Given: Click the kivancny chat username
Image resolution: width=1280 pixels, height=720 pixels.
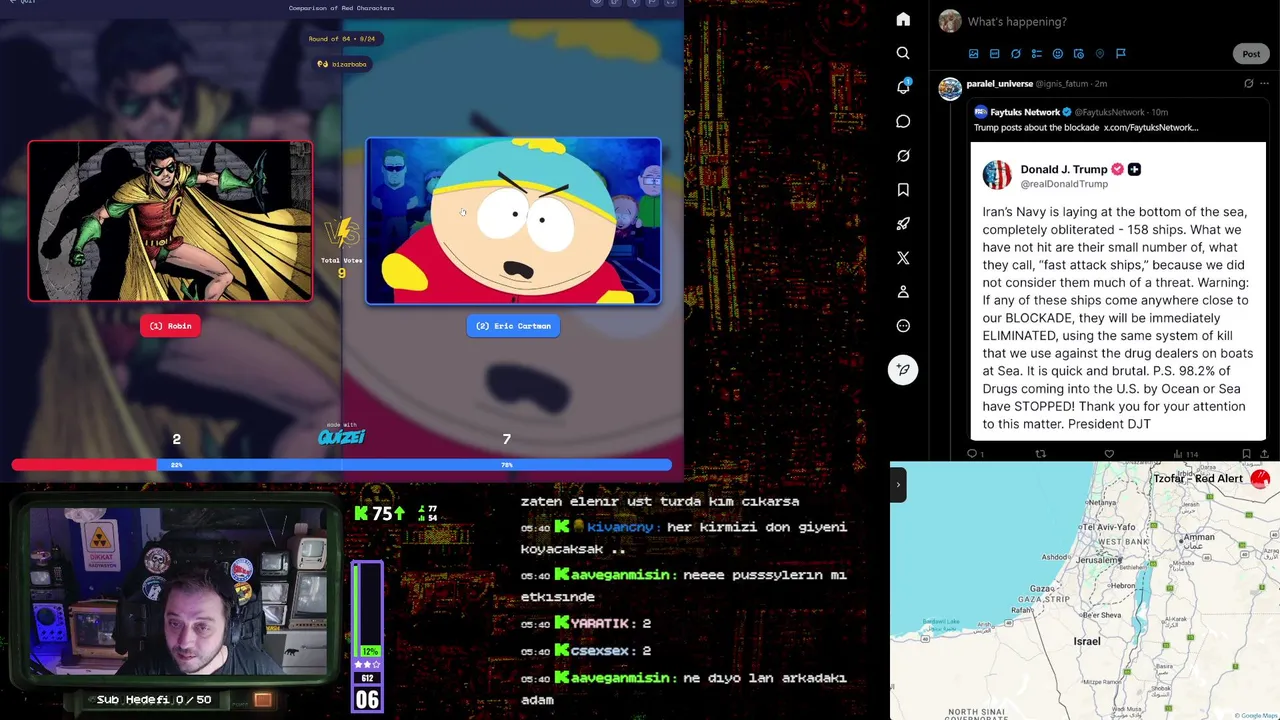Looking at the screenshot, I should [x=620, y=527].
